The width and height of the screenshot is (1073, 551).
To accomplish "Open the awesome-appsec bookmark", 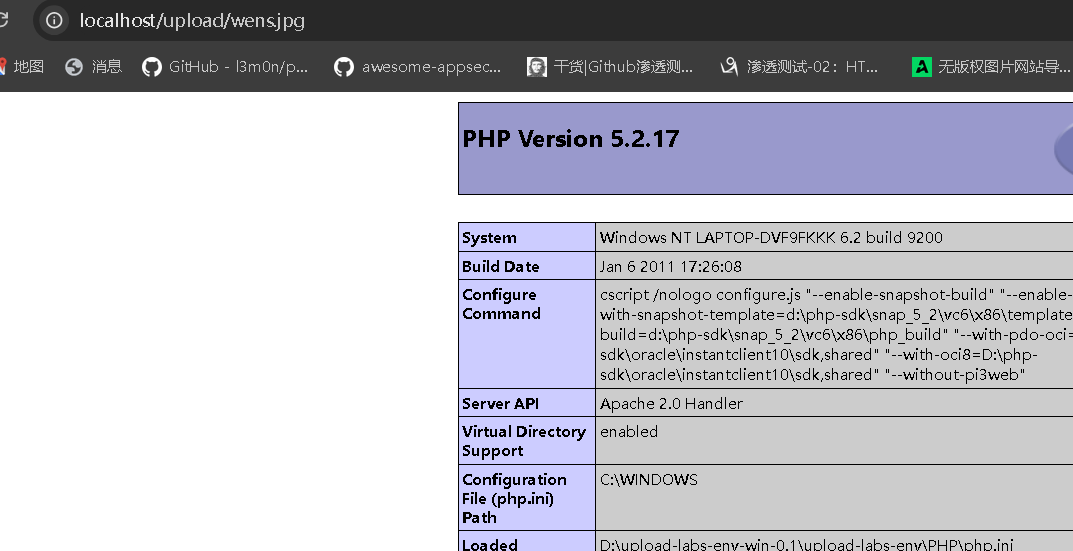I will coord(417,66).
